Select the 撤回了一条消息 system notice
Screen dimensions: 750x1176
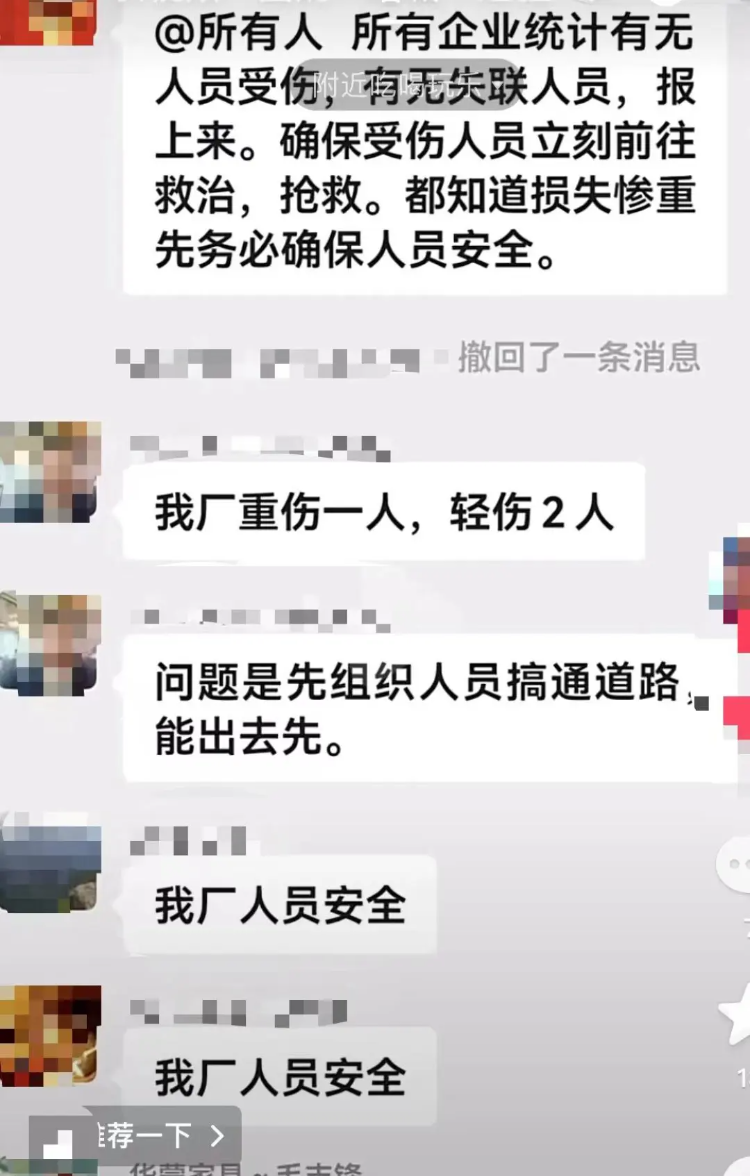pyautogui.click(x=579, y=357)
